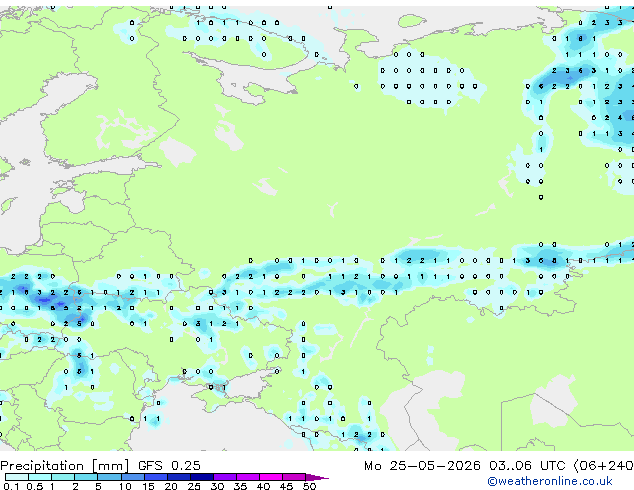Screen dimensions: 634x490
Task: Click the legend label '20'
Action: click(171, 486)
